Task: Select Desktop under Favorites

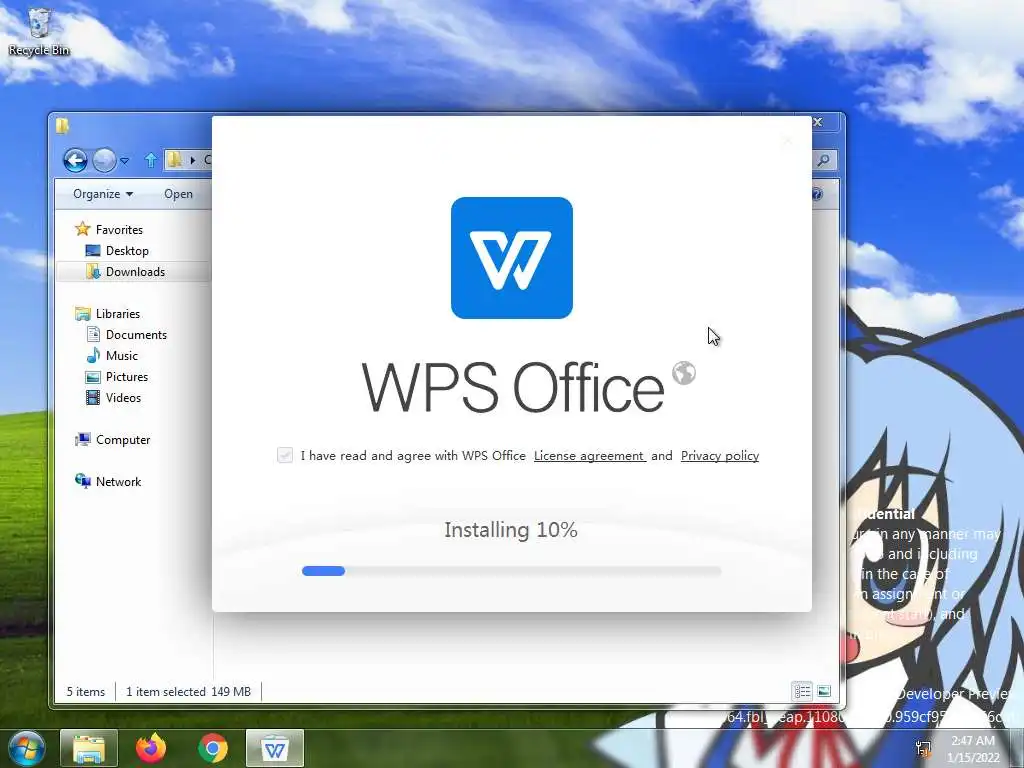Action: click(x=127, y=251)
